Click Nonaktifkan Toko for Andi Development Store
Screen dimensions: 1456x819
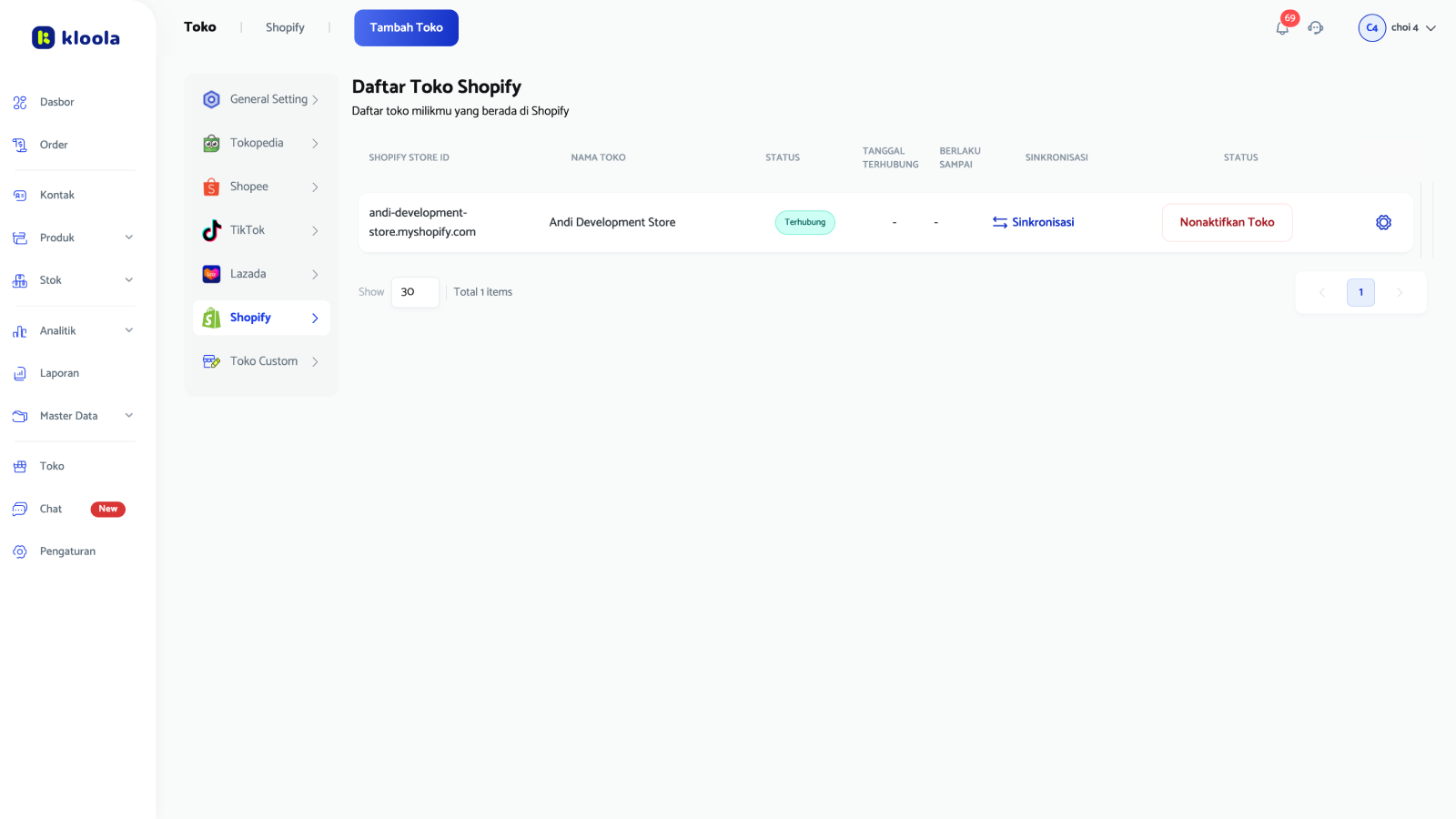(1227, 222)
